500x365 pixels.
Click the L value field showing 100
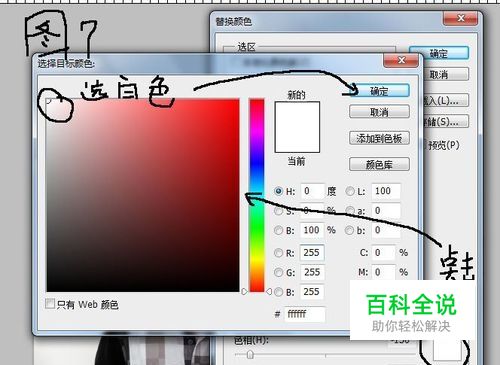pyautogui.click(x=386, y=191)
